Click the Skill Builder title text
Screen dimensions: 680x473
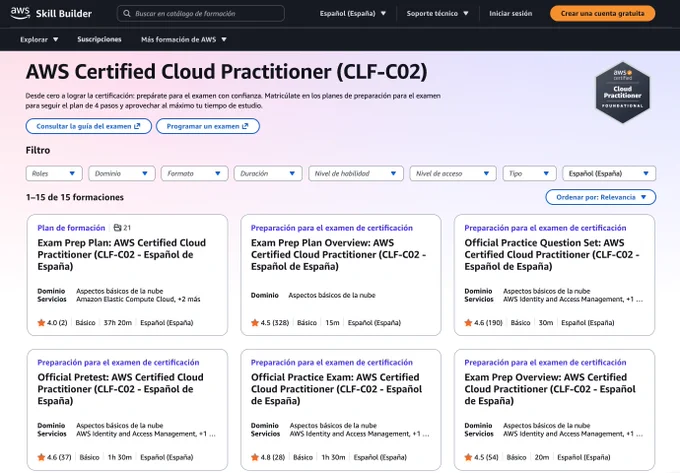pyautogui.click(x=64, y=13)
